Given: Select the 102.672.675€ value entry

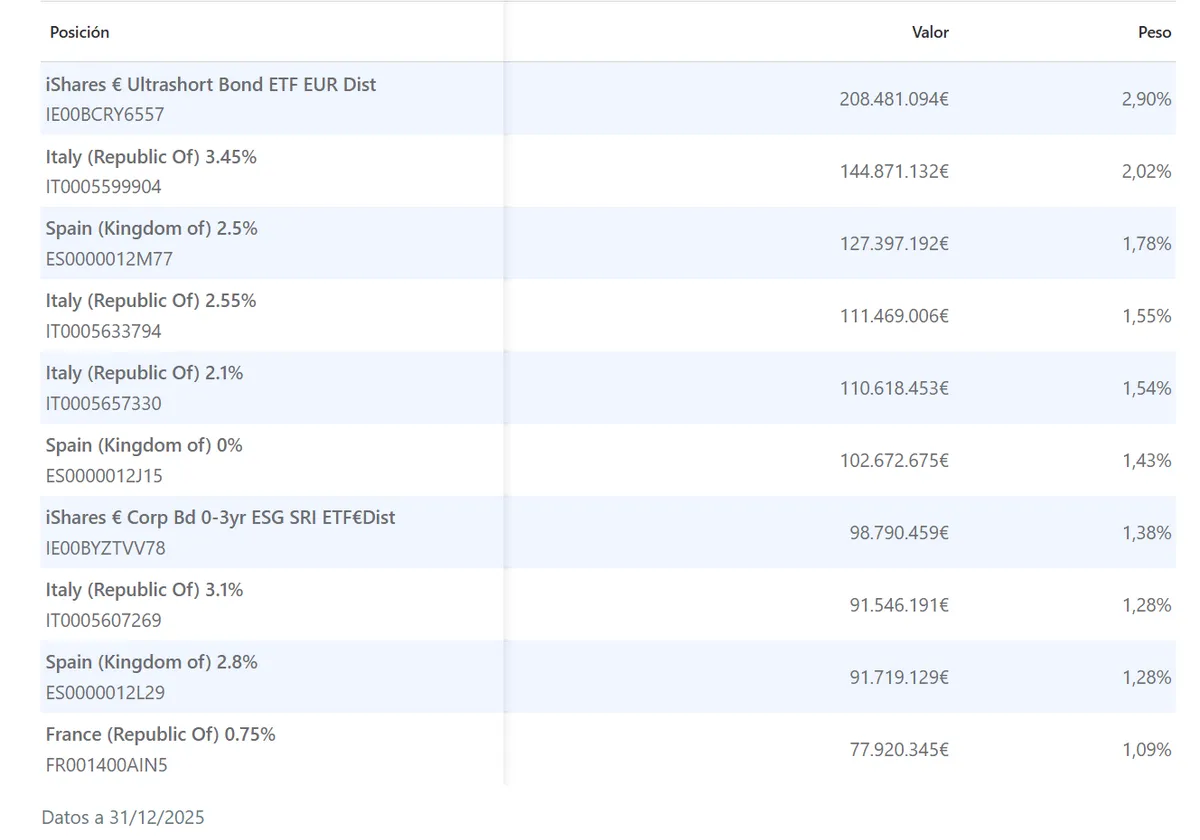Looking at the screenshot, I should point(894,461).
